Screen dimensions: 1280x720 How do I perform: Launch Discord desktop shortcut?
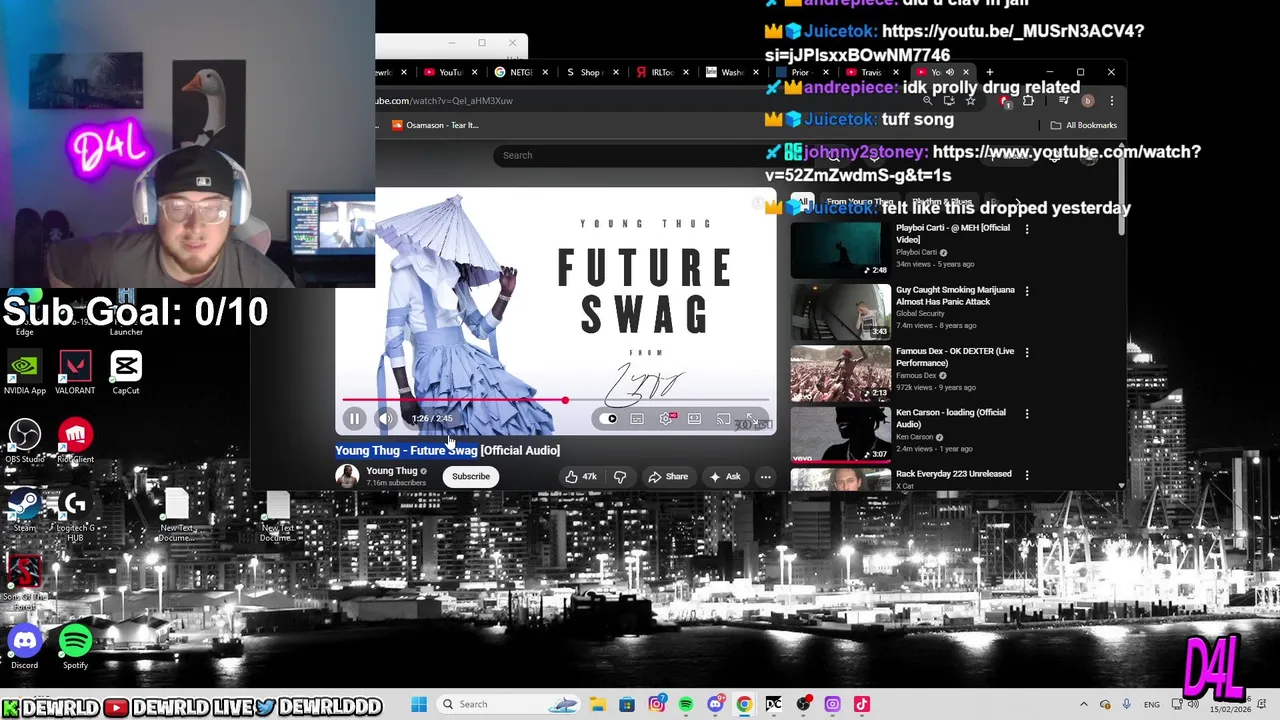25,648
